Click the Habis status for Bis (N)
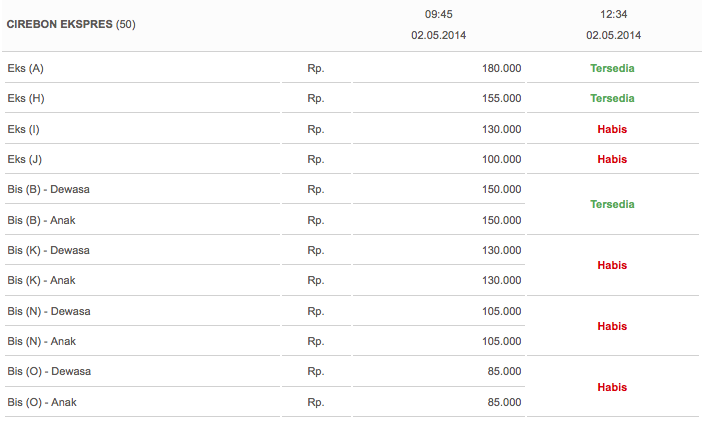This screenshot has width=712, height=429. (612, 326)
